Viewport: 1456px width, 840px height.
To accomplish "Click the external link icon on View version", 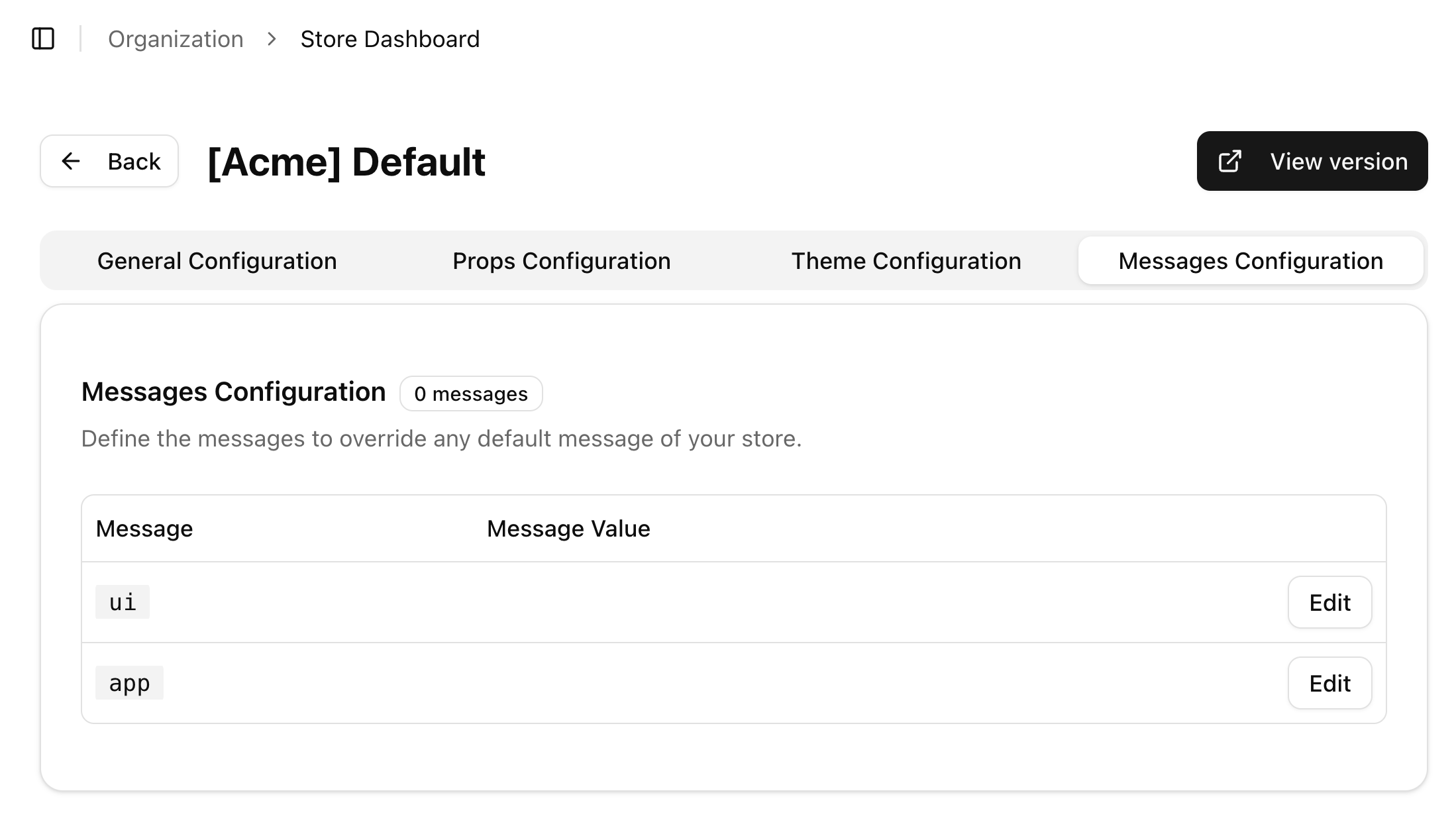I will click(x=1229, y=161).
